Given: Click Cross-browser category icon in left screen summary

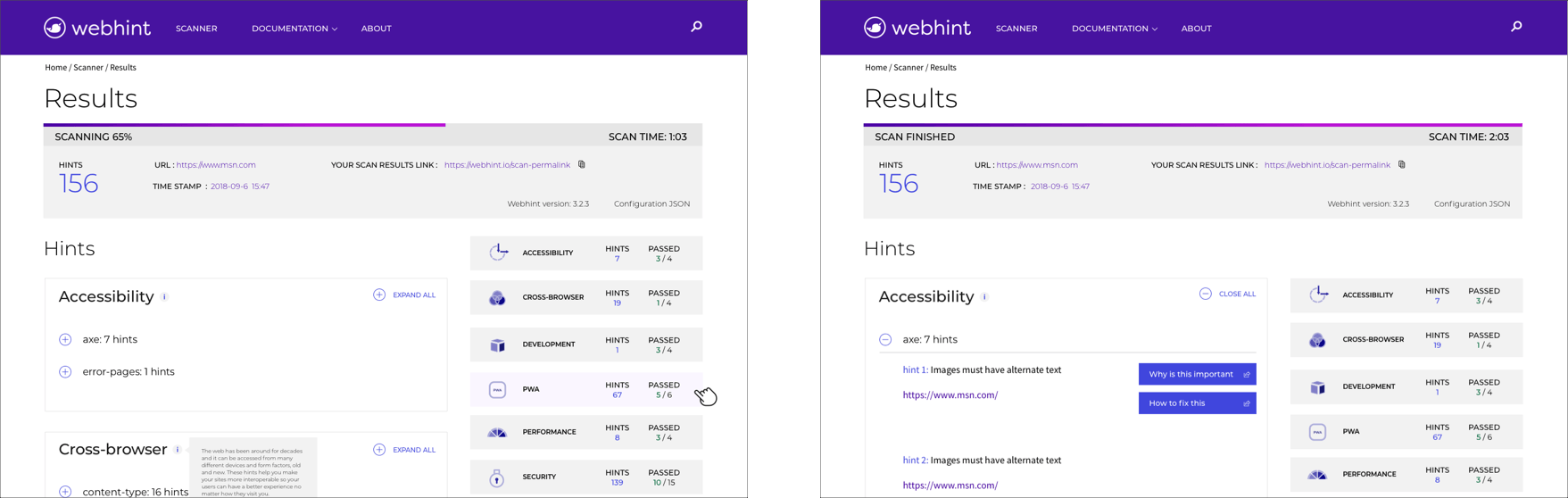Looking at the screenshot, I should [497, 298].
